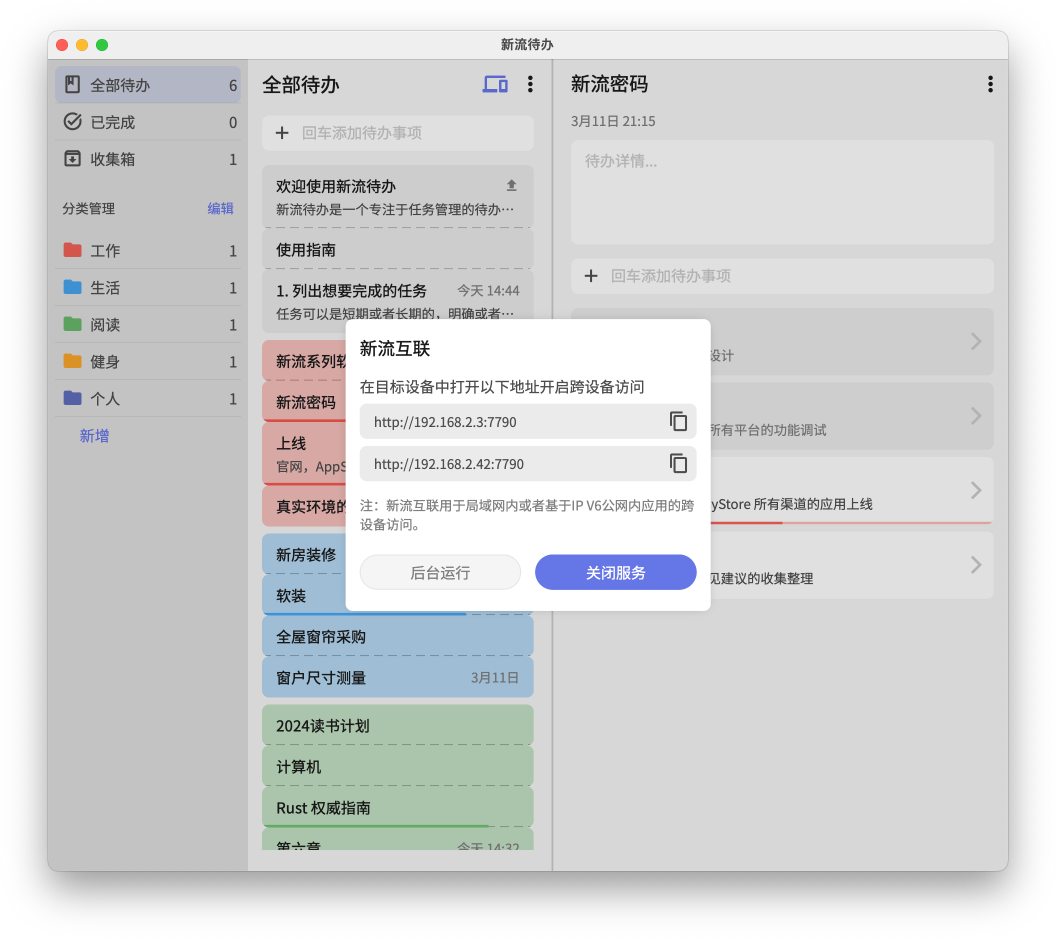The width and height of the screenshot is (1056, 938).
Task: Select the 生活 category
Action: [x=147, y=288]
